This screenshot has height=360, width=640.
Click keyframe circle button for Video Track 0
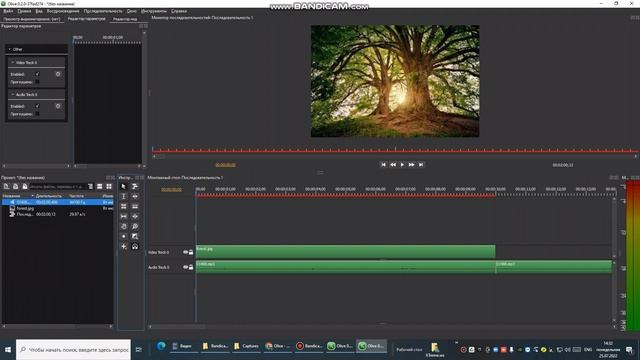pos(58,74)
